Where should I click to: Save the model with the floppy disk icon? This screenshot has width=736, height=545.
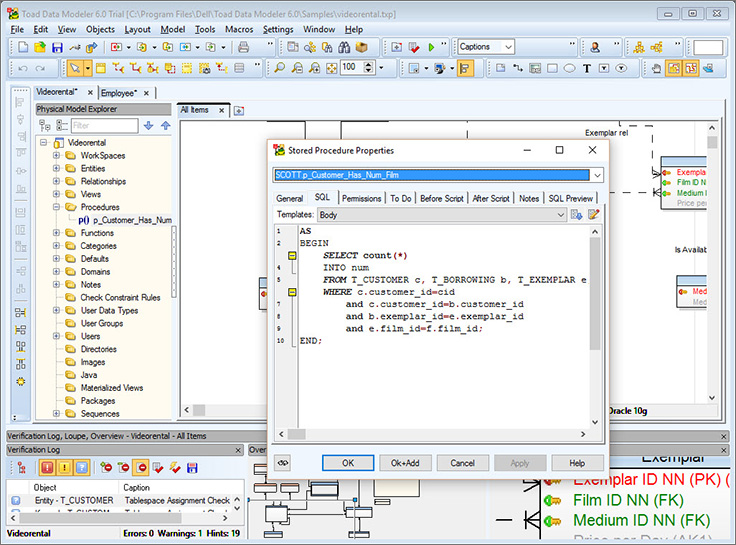pyautogui.click(x=57, y=47)
